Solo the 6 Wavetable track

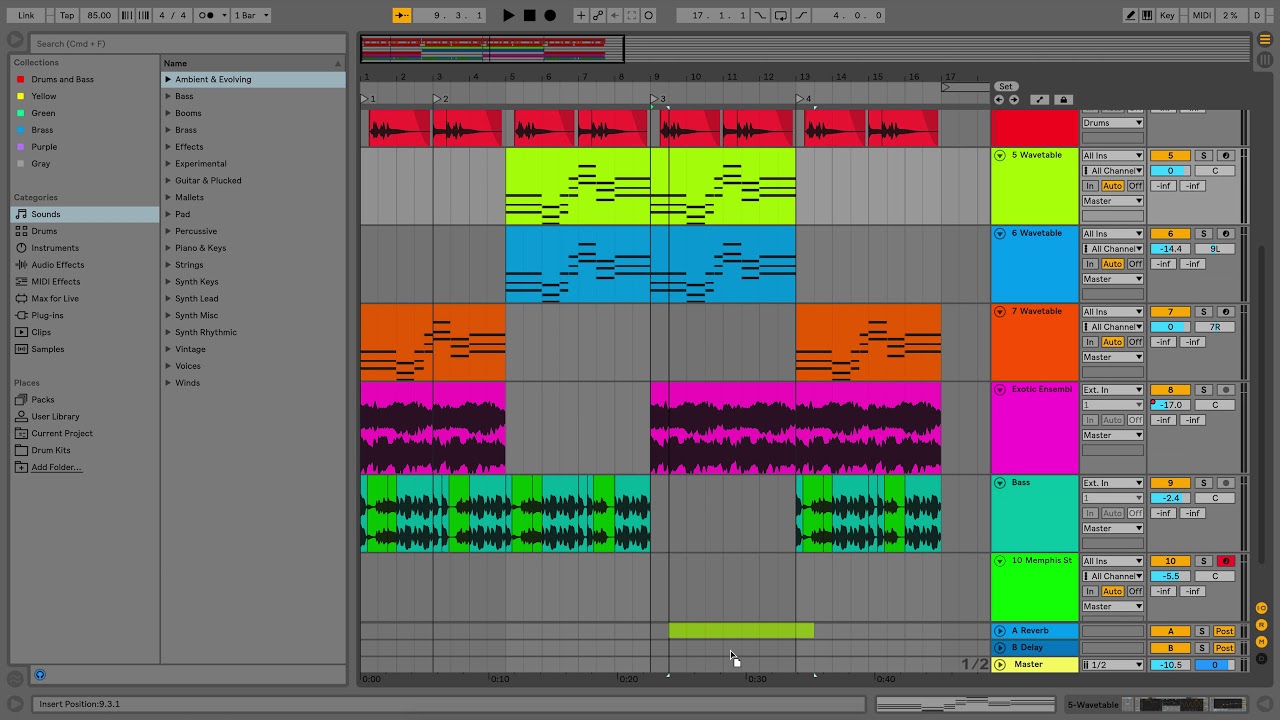click(1204, 234)
